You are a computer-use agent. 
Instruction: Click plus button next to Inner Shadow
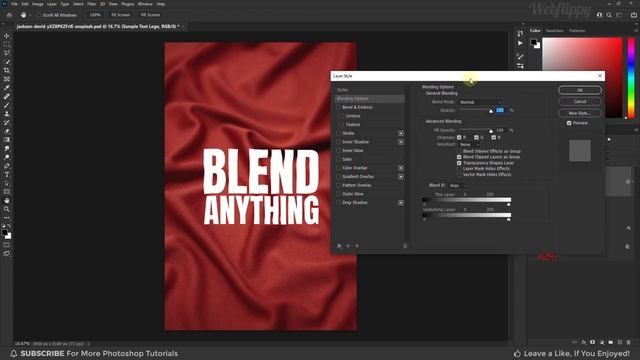(401, 142)
